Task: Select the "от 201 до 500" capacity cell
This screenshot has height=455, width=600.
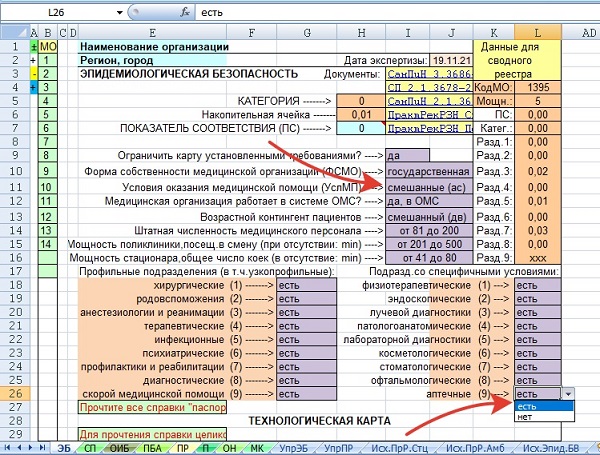Action: [x=429, y=244]
